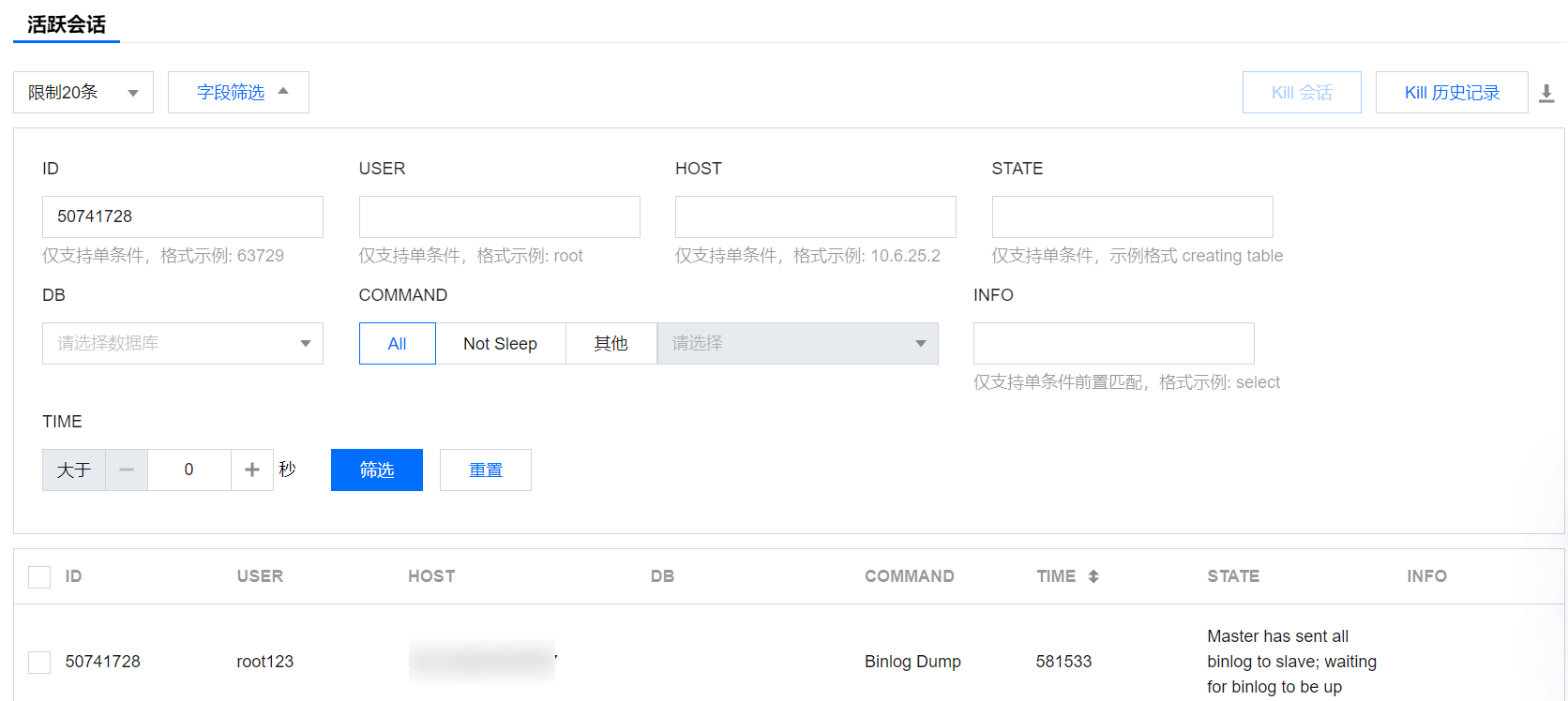The image size is (1568, 701).
Task: Click the download icon beside Kill 历史记录
Action: tap(1546, 93)
